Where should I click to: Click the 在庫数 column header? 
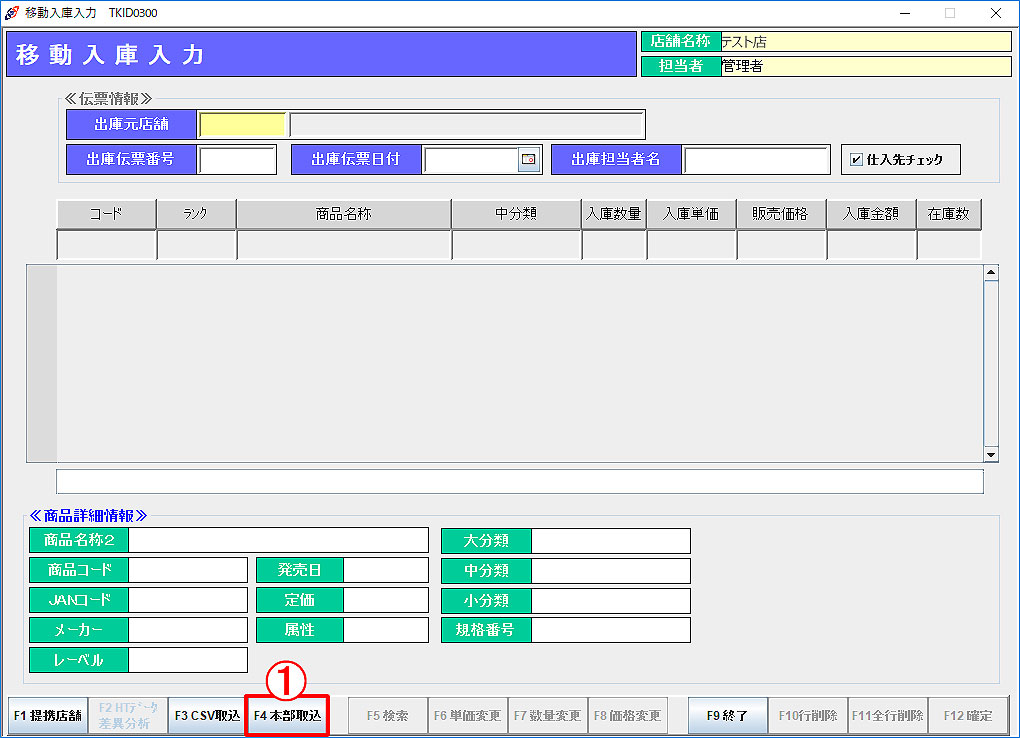(949, 214)
